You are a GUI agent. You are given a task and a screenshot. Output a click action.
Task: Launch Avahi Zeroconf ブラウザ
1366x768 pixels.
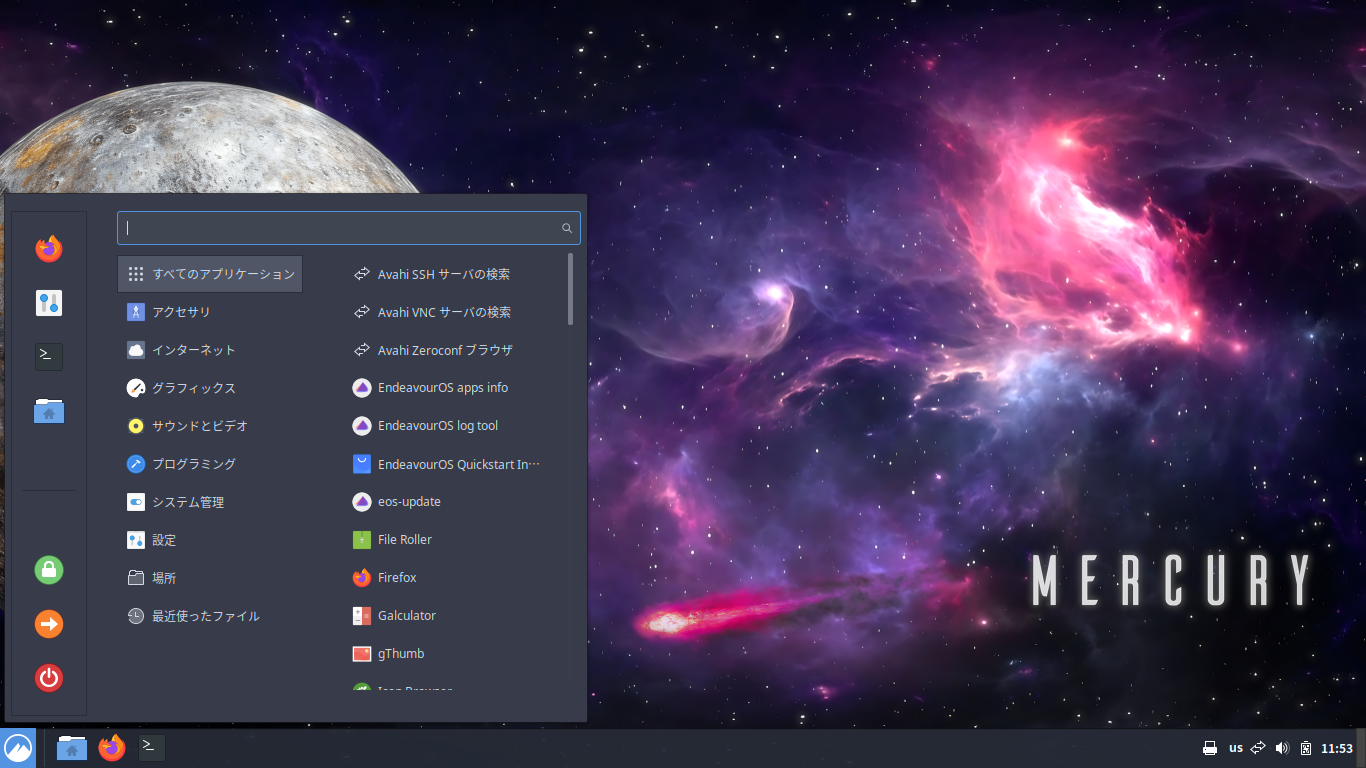pyautogui.click(x=455, y=350)
